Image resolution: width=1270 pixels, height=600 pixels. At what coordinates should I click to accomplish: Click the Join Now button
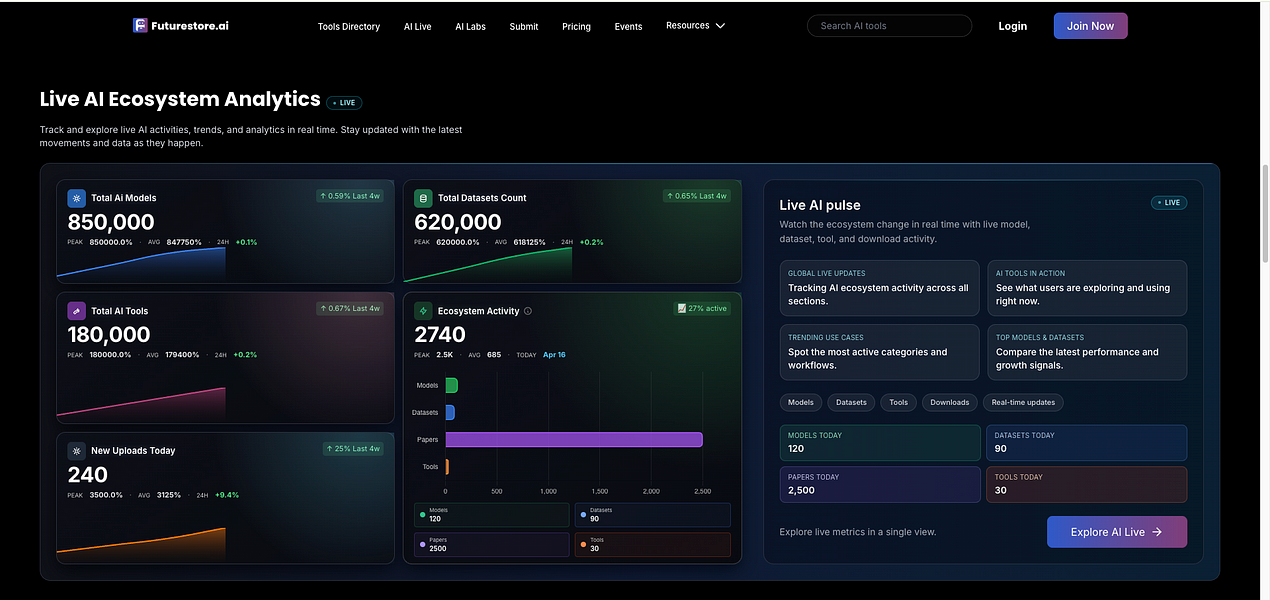[x=1090, y=26]
